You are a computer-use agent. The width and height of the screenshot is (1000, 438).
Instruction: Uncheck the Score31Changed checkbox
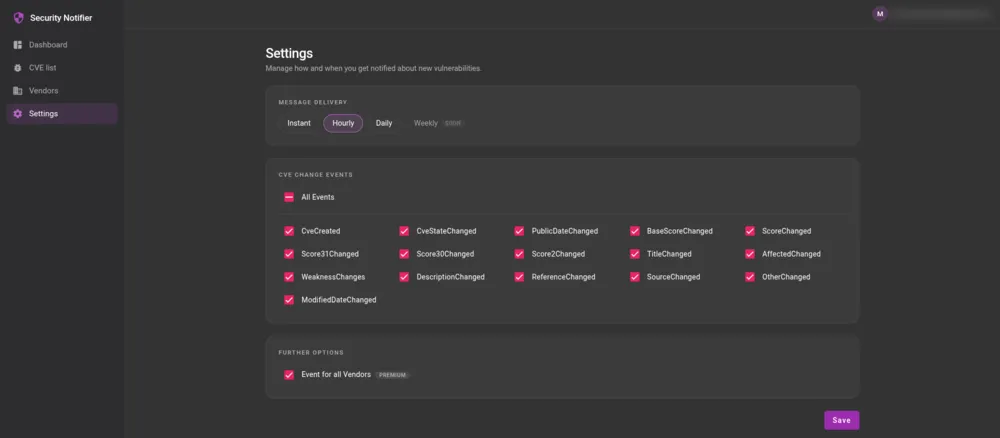[289, 254]
